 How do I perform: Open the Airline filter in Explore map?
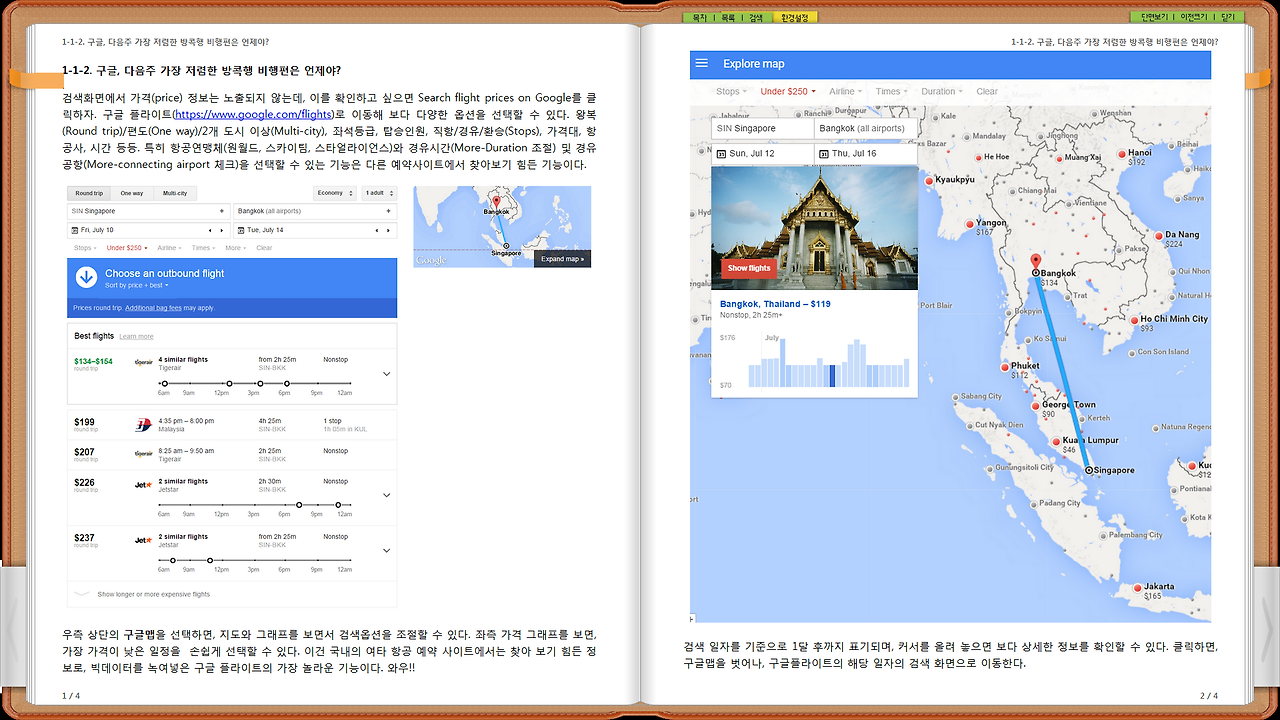click(846, 91)
